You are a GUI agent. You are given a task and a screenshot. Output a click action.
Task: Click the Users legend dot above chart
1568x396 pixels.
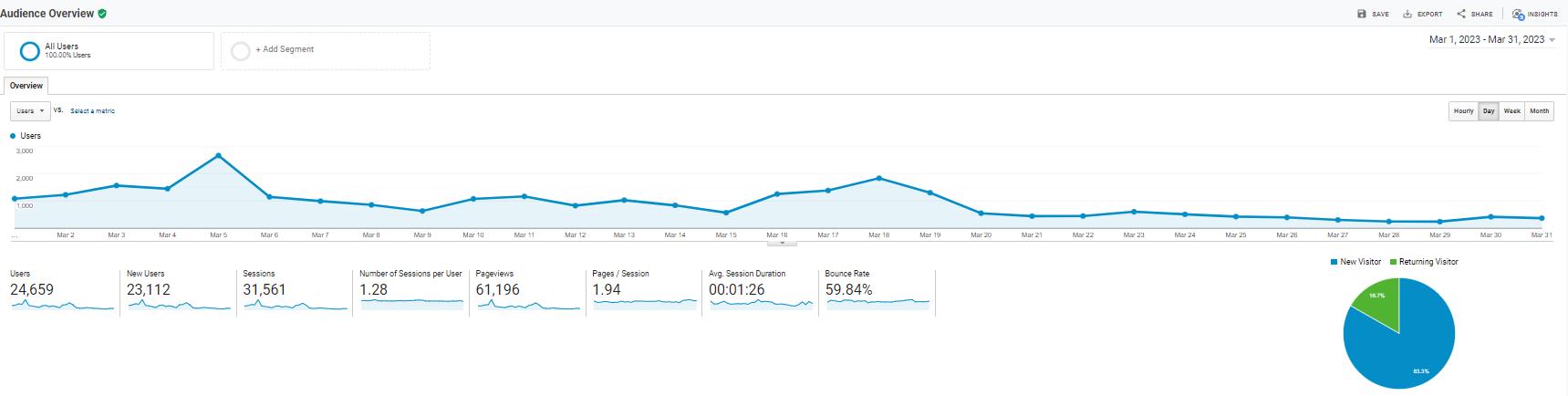coord(13,136)
